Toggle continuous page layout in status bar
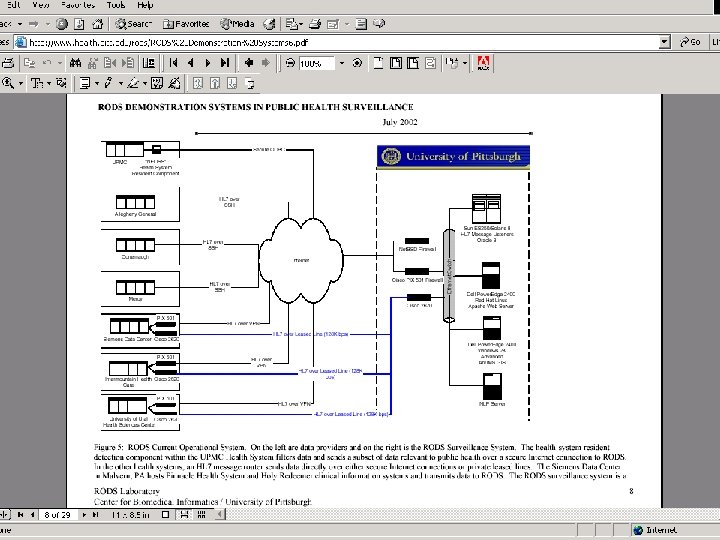 [184, 515]
